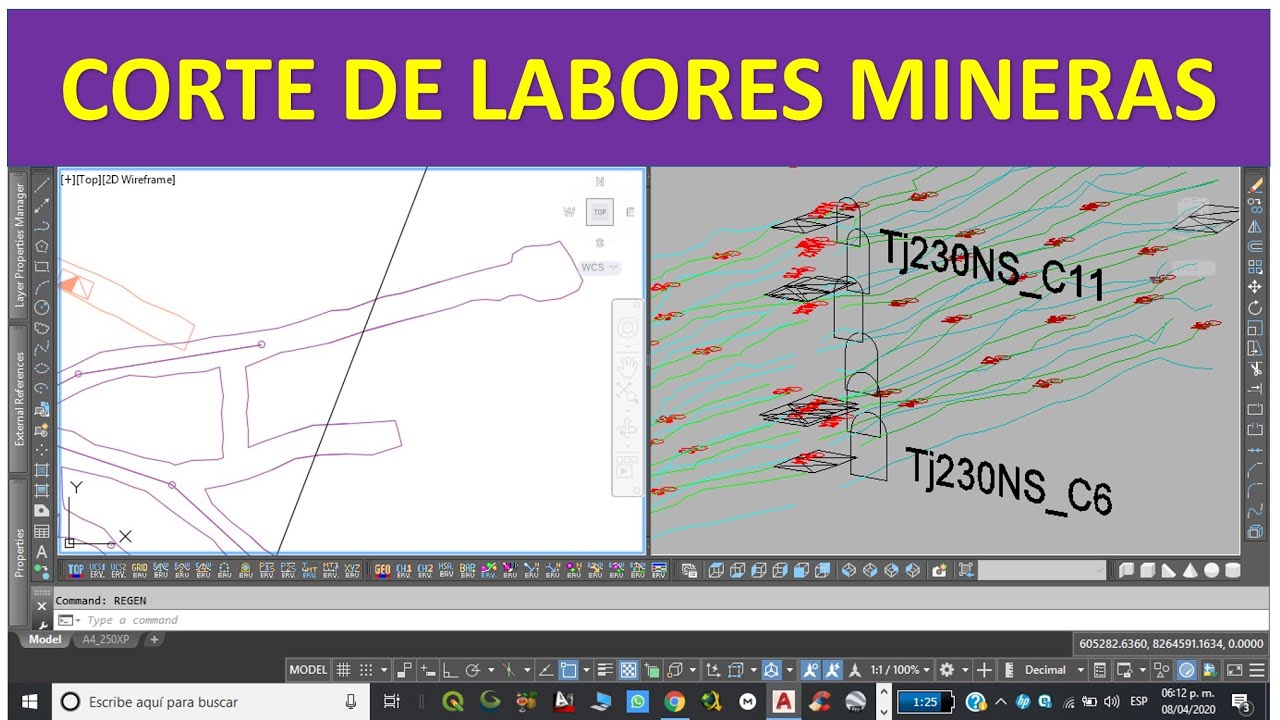Select the Rotate tool in modify toolbar
This screenshot has width=1280, height=720.
pyautogui.click(x=1255, y=307)
